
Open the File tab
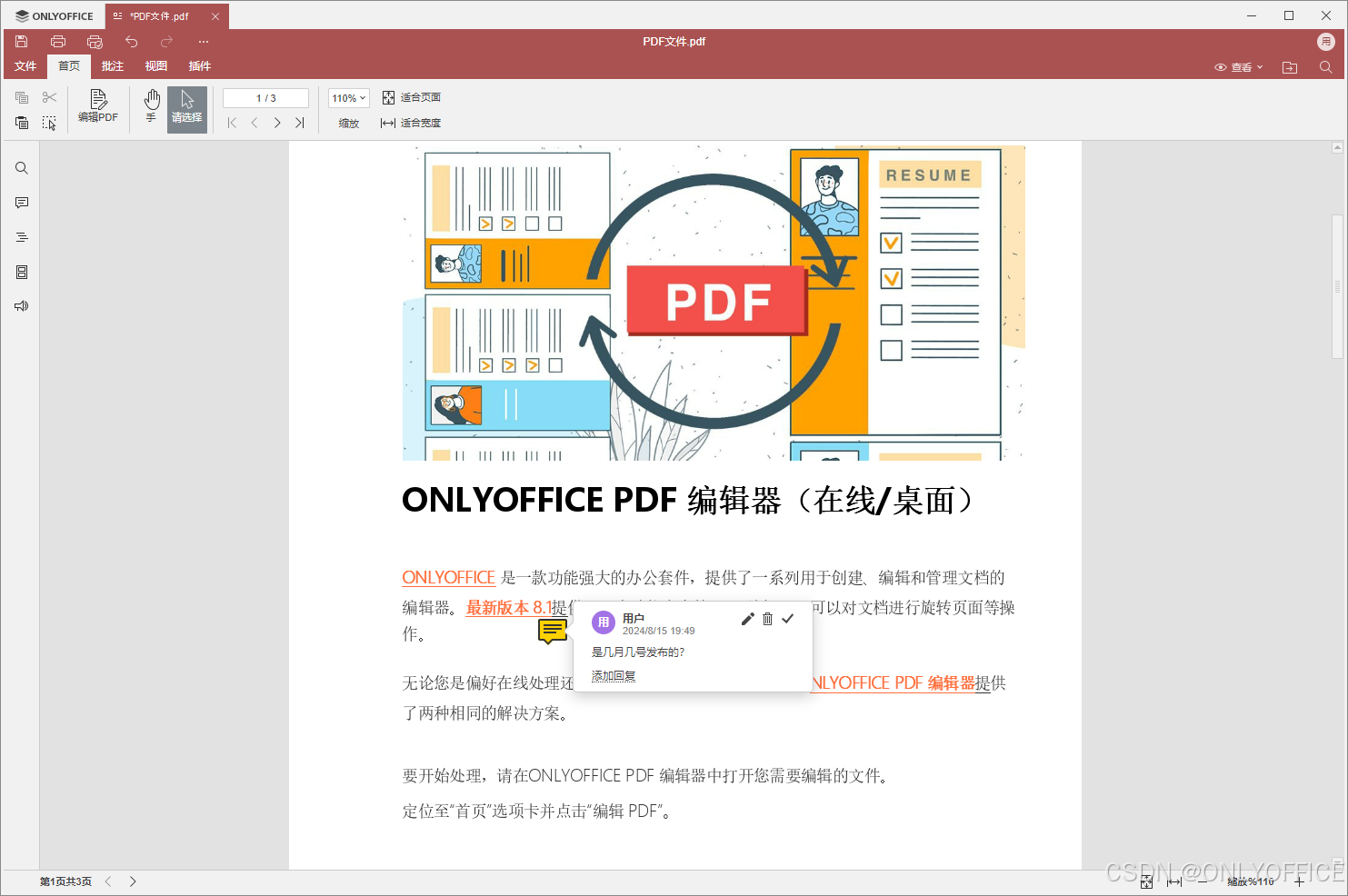coord(25,66)
